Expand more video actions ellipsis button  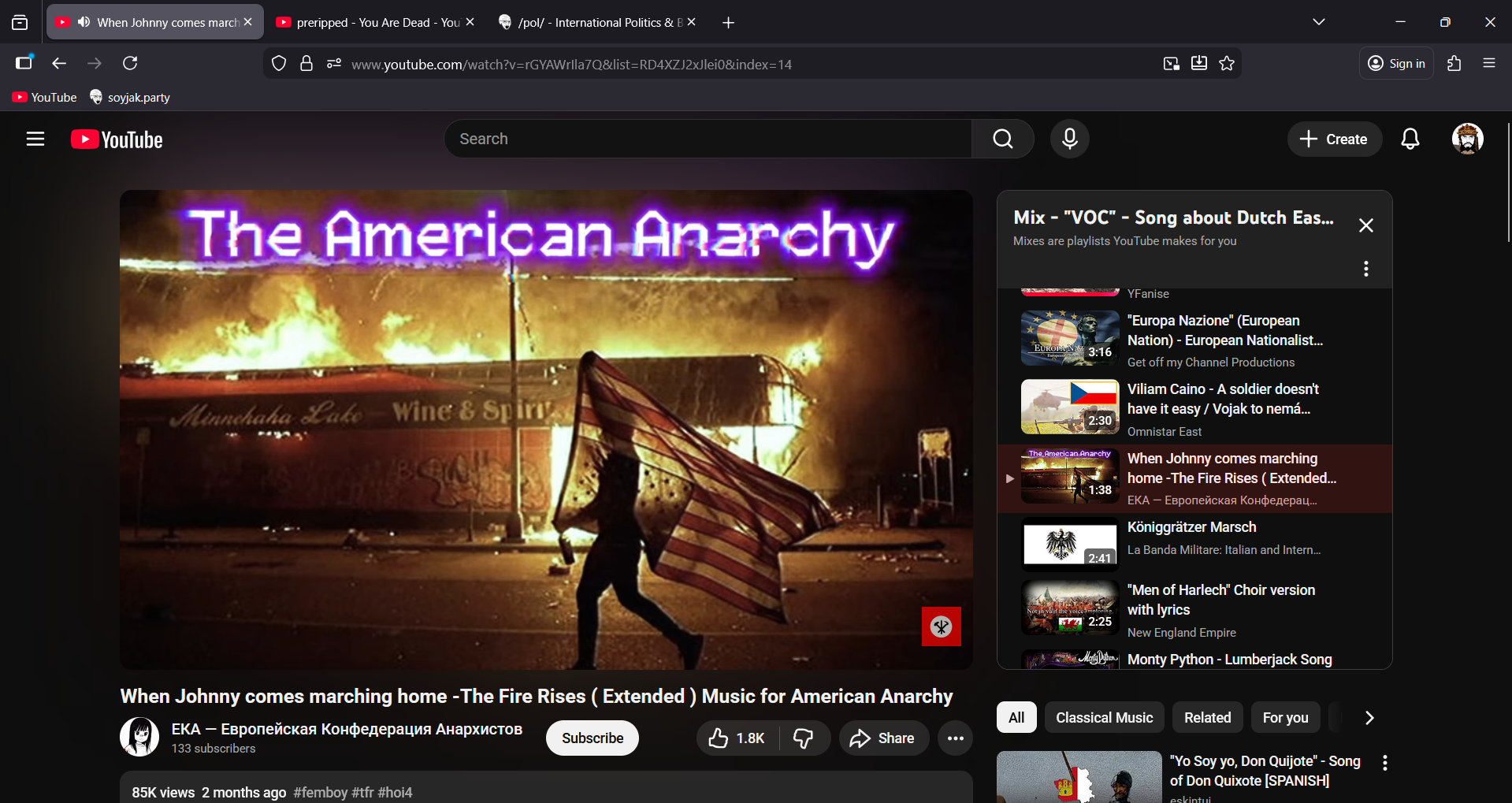(955, 738)
